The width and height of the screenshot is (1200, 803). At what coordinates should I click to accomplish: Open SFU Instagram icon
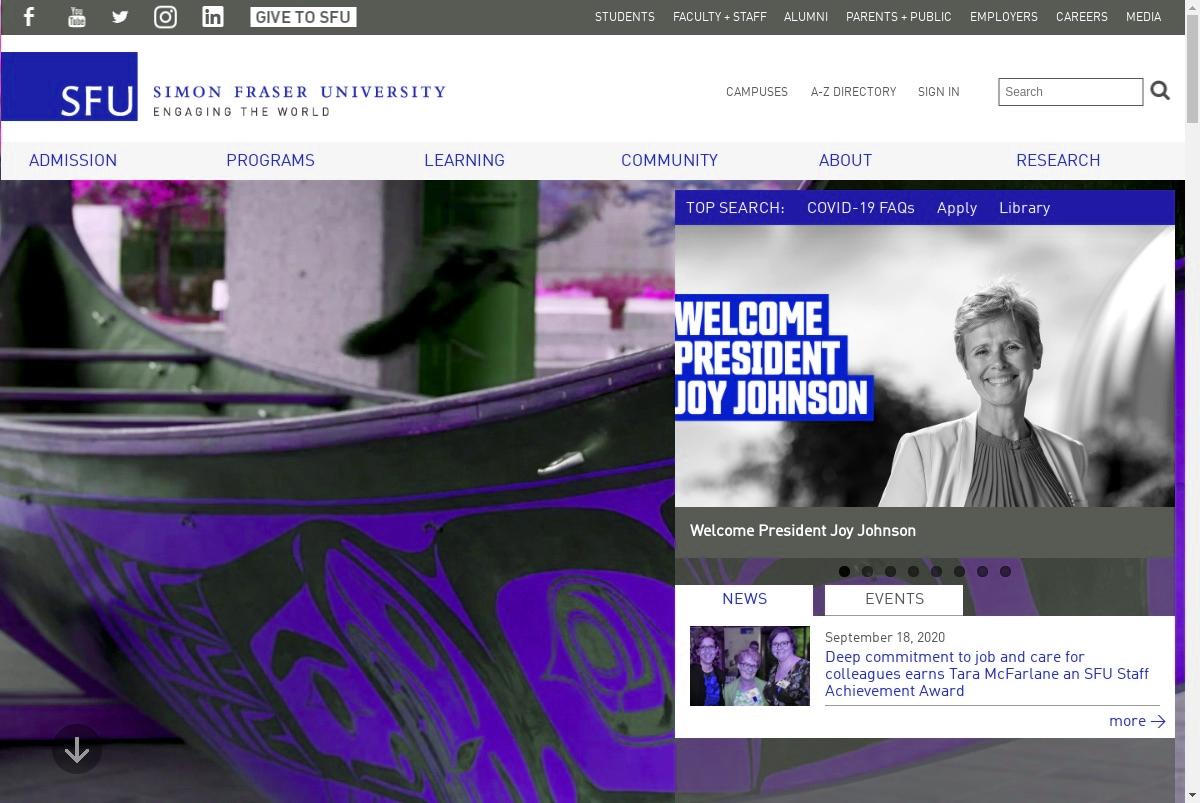coord(165,17)
